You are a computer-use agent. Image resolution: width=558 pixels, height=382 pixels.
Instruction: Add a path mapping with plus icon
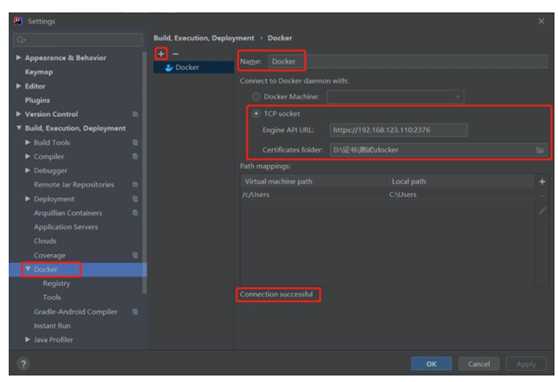tap(542, 182)
